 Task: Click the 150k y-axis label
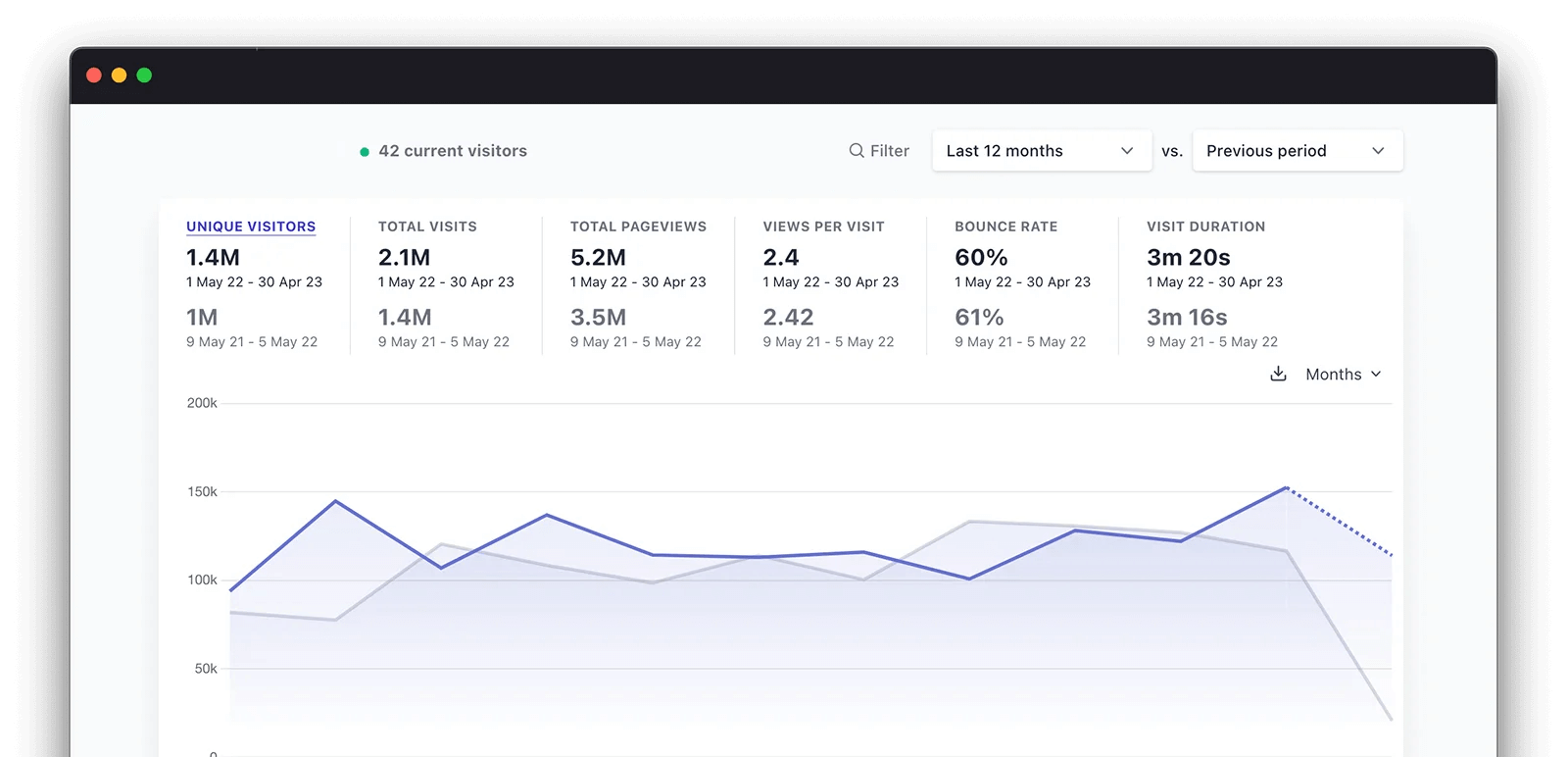(x=202, y=491)
